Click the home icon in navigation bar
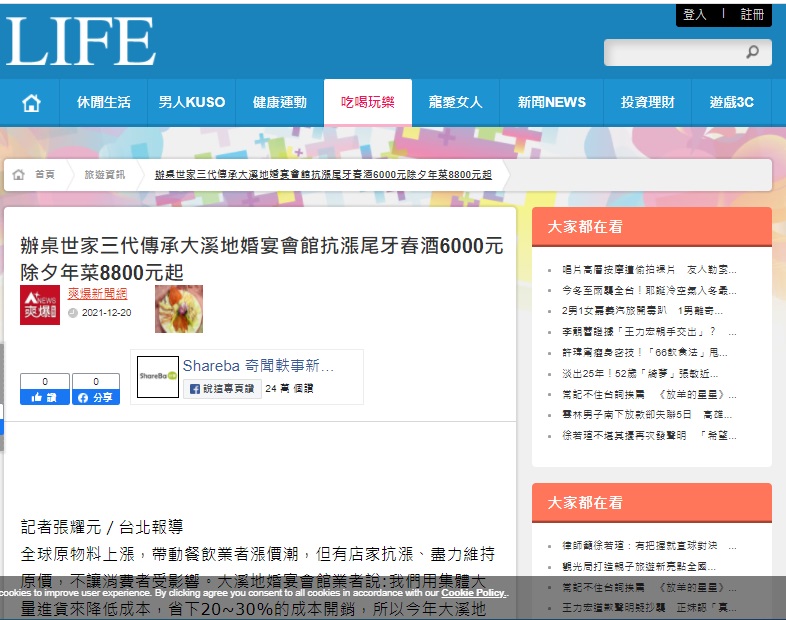 [31, 102]
